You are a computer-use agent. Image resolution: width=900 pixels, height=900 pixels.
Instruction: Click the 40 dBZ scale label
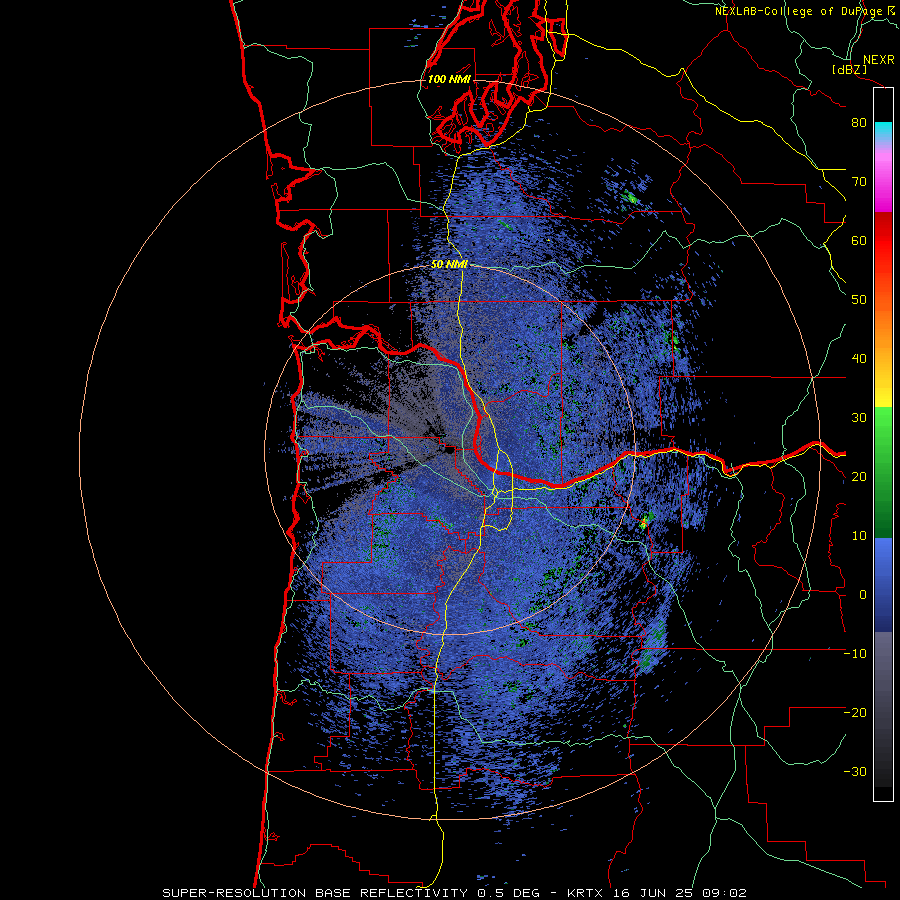pyautogui.click(x=859, y=359)
